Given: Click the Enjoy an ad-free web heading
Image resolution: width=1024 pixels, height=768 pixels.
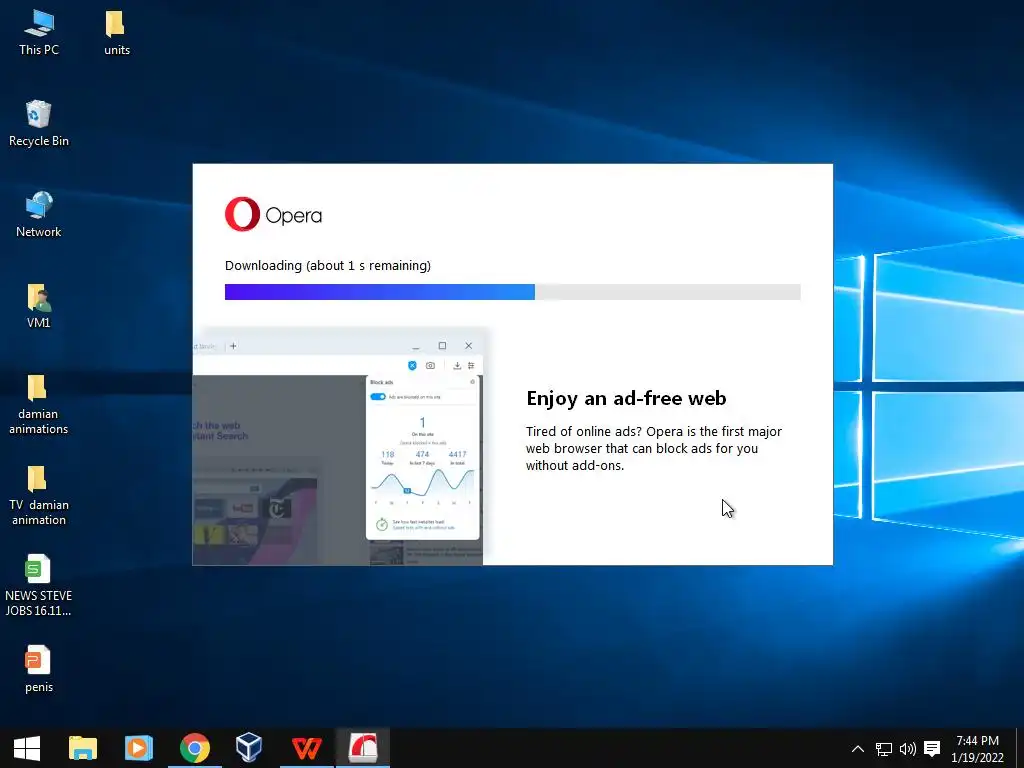Looking at the screenshot, I should coord(626,398).
